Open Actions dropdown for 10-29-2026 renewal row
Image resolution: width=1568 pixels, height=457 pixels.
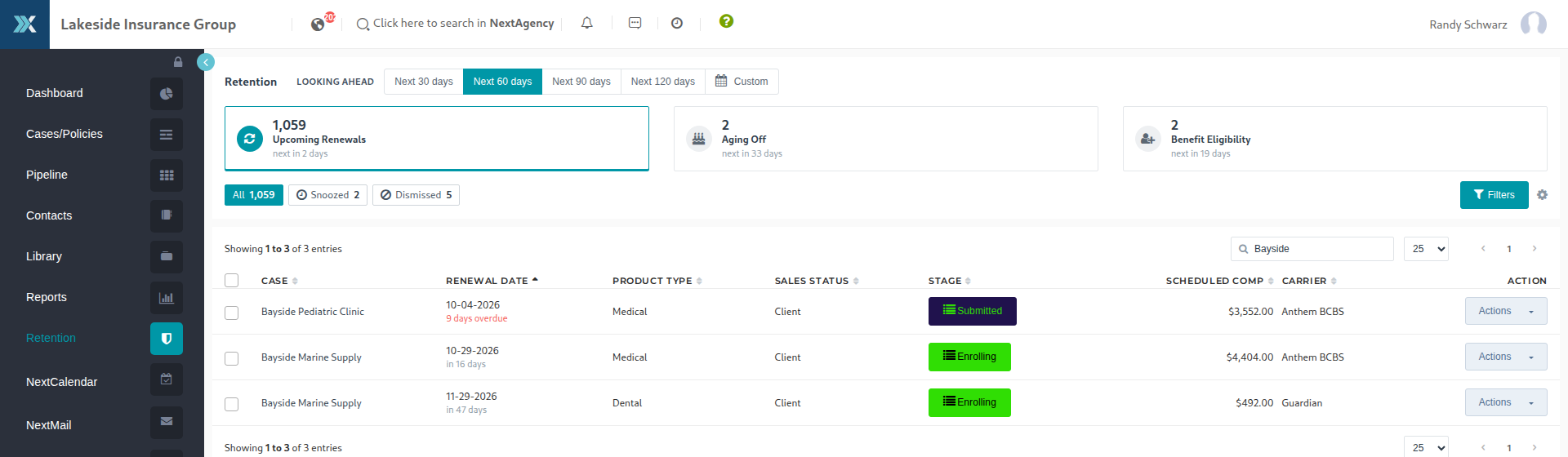1506,357
